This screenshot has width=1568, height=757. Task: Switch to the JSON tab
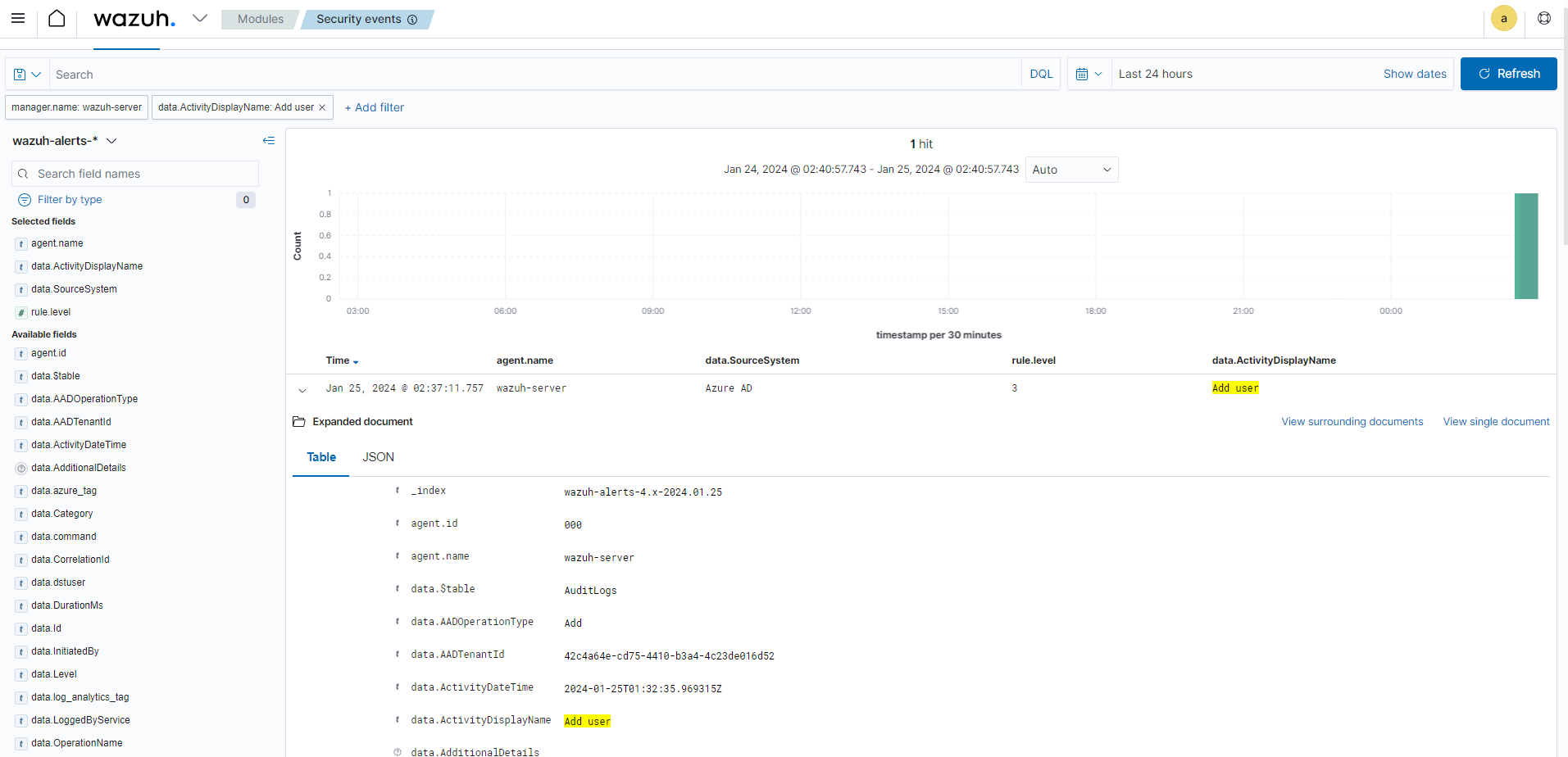[378, 457]
